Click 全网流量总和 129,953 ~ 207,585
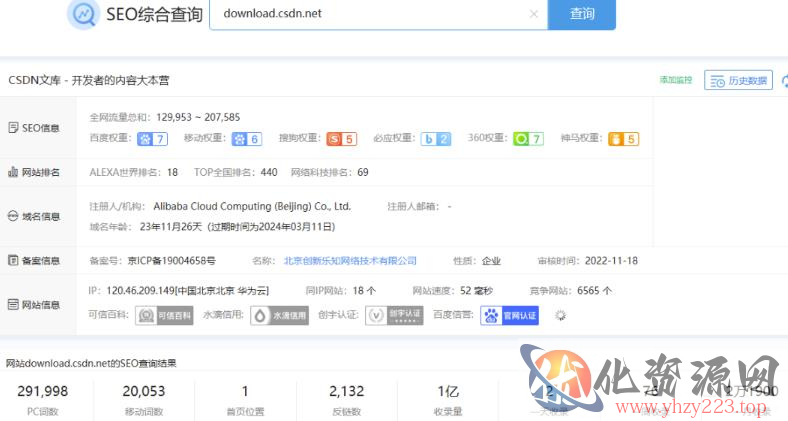 pyautogui.click(x=198, y=117)
